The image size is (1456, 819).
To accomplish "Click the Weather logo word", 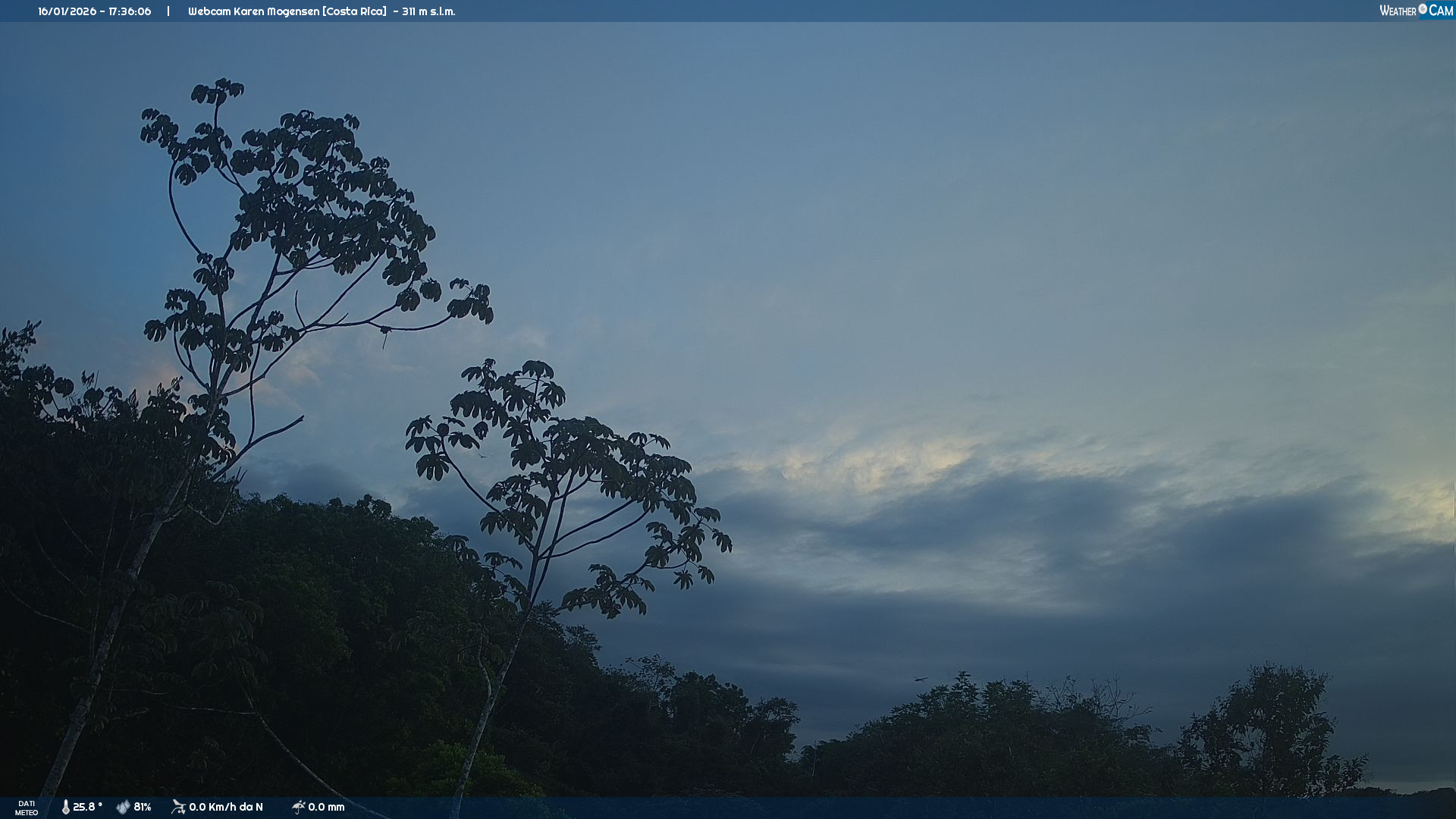I will 1398,11.
